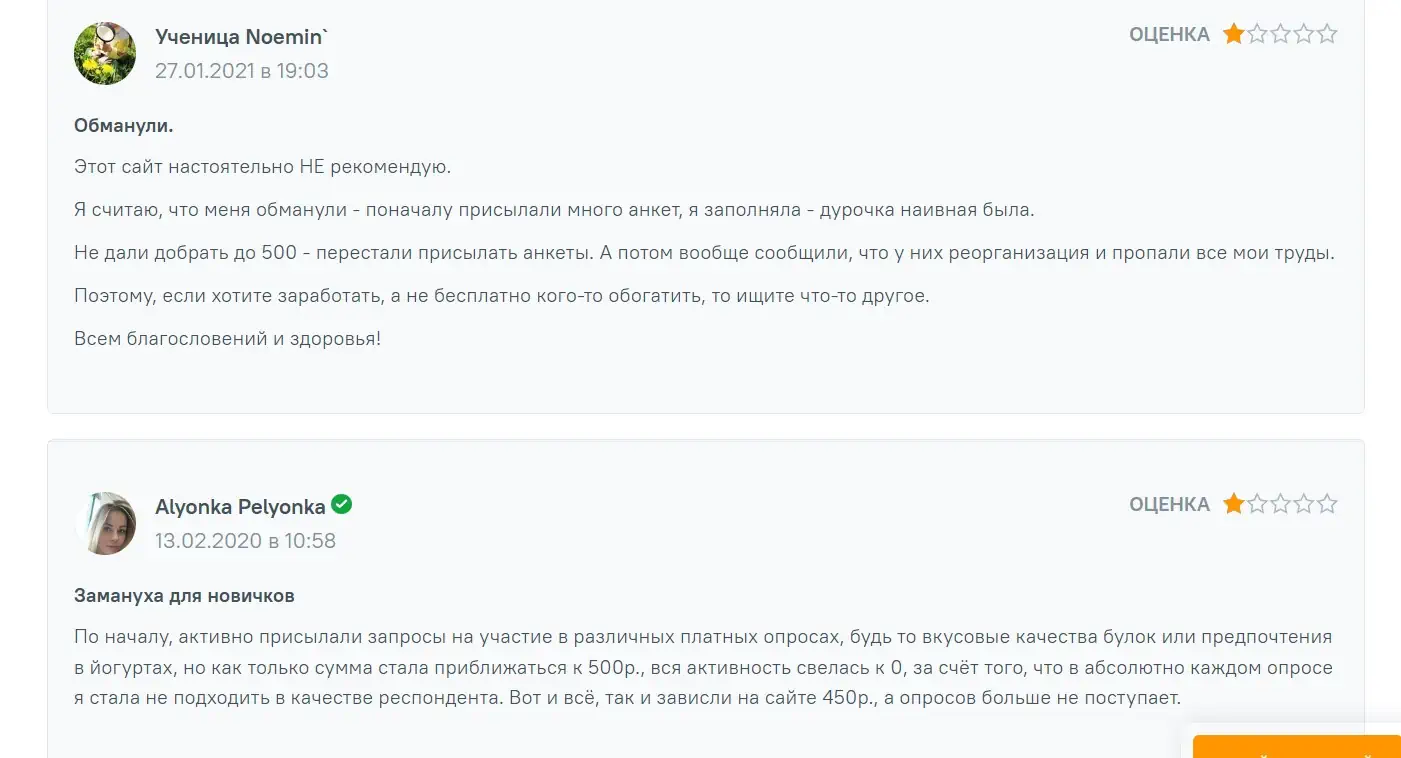This screenshot has width=1401, height=758.
Task: Click the review title Обманули.
Action: click(x=124, y=126)
